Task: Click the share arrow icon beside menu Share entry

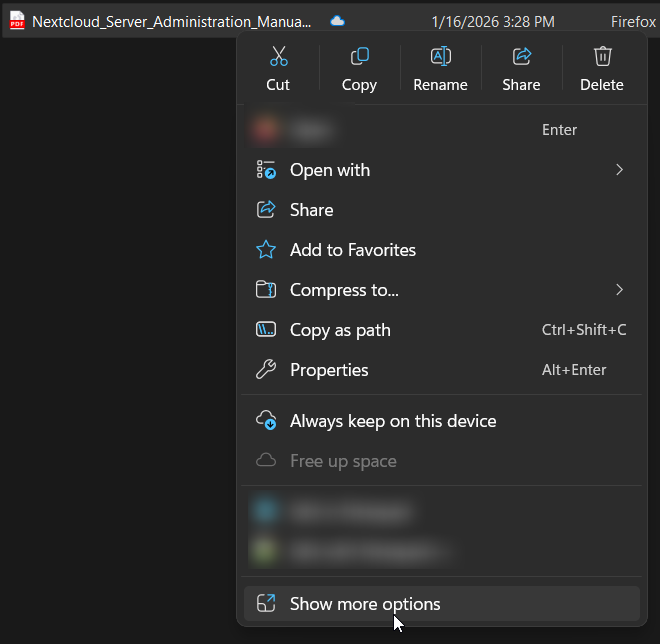Action: (266, 210)
